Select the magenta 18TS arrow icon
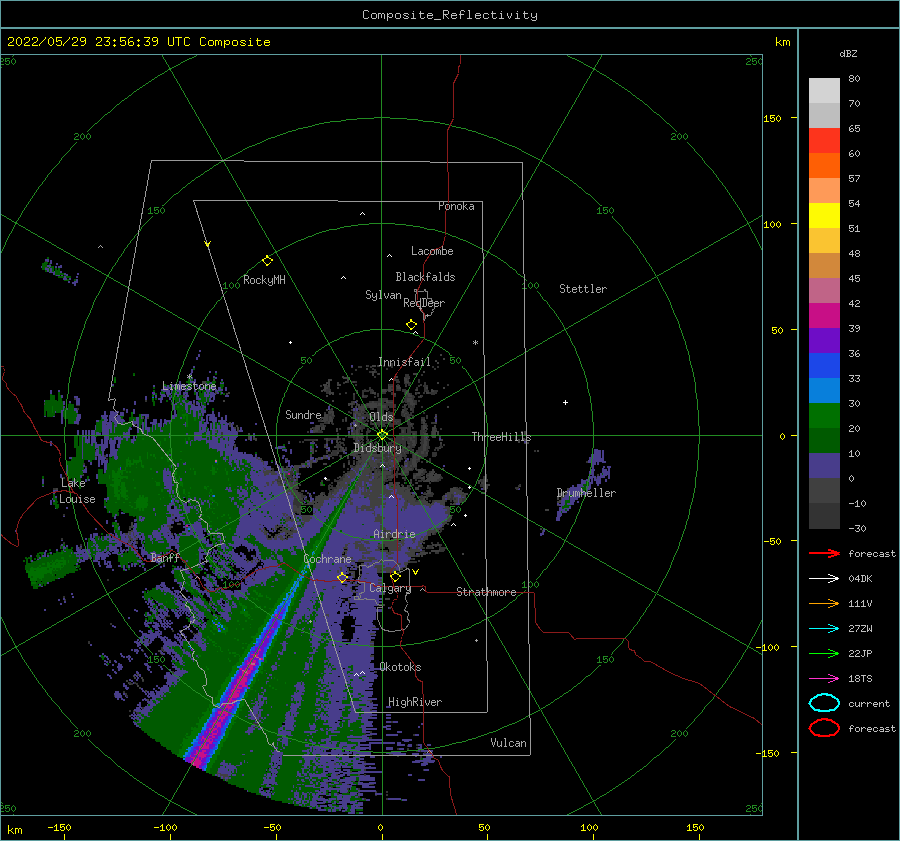 pos(824,679)
